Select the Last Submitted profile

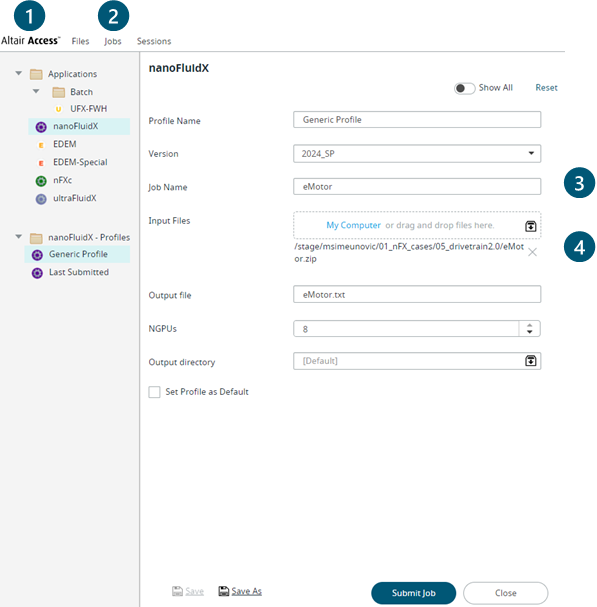click(79, 273)
